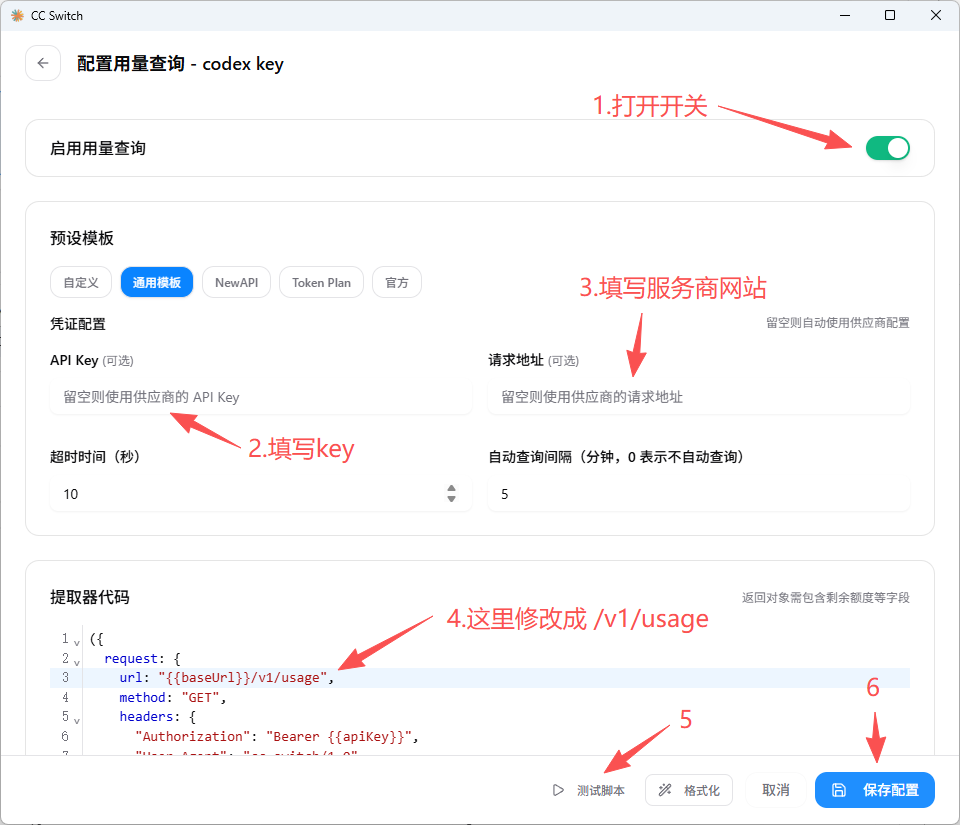Viewport: 960px width, 825px height.
Task: Pick the 官方 template preset
Action: [397, 282]
